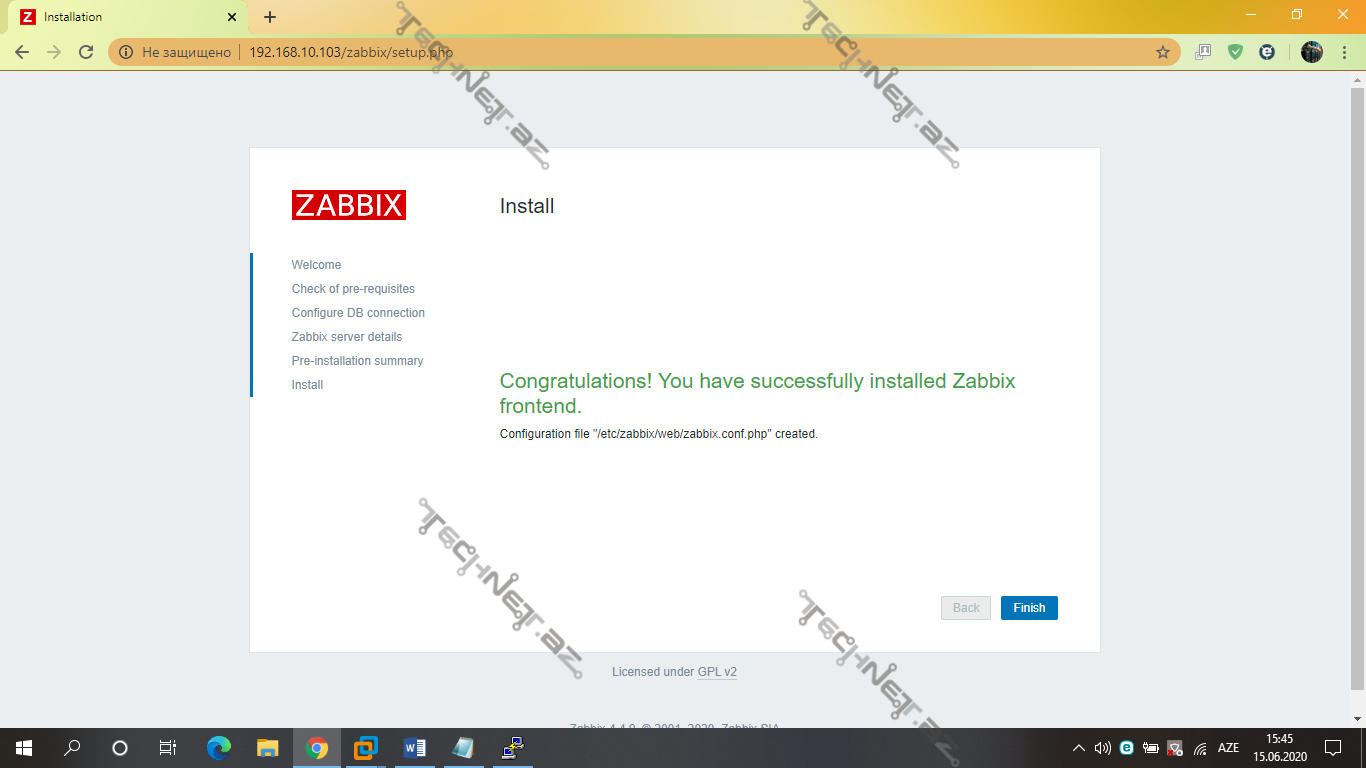
Task: Open the volume control in system tray
Action: click(1102, 748)
